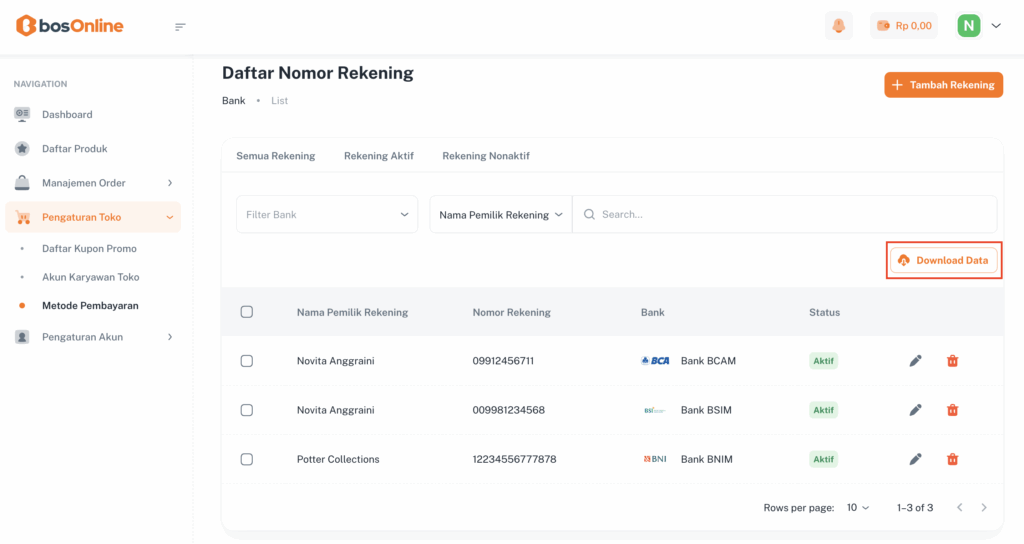Open the Filter Bank dropdown
The width and height of the screenshot is (1024, 544).
327,215
